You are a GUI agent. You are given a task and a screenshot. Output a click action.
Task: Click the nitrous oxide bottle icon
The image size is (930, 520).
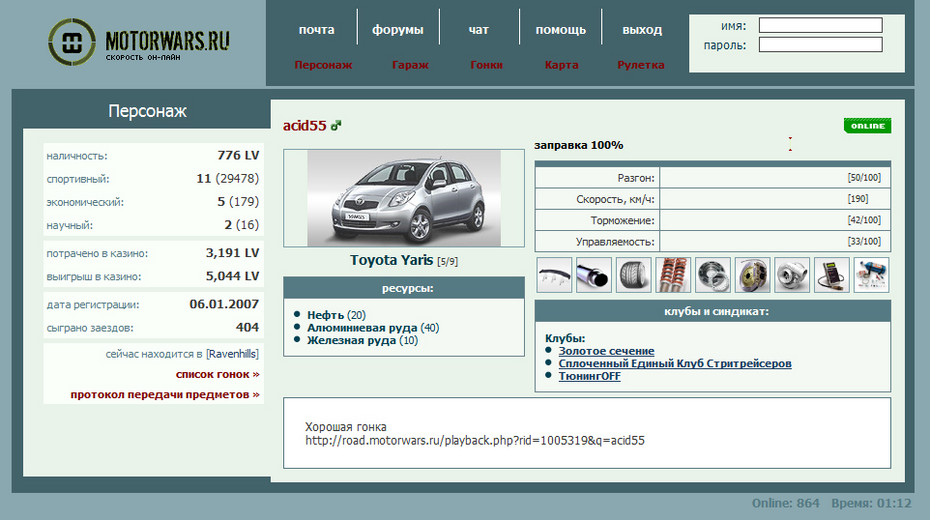(x=871, y=275)
